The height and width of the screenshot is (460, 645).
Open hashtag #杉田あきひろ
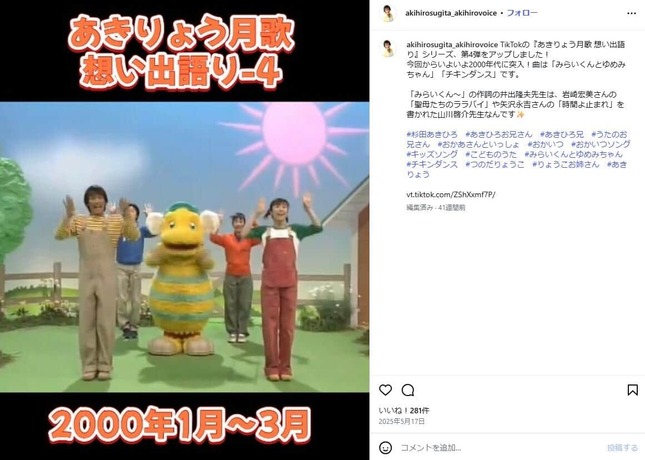point(432,134)
